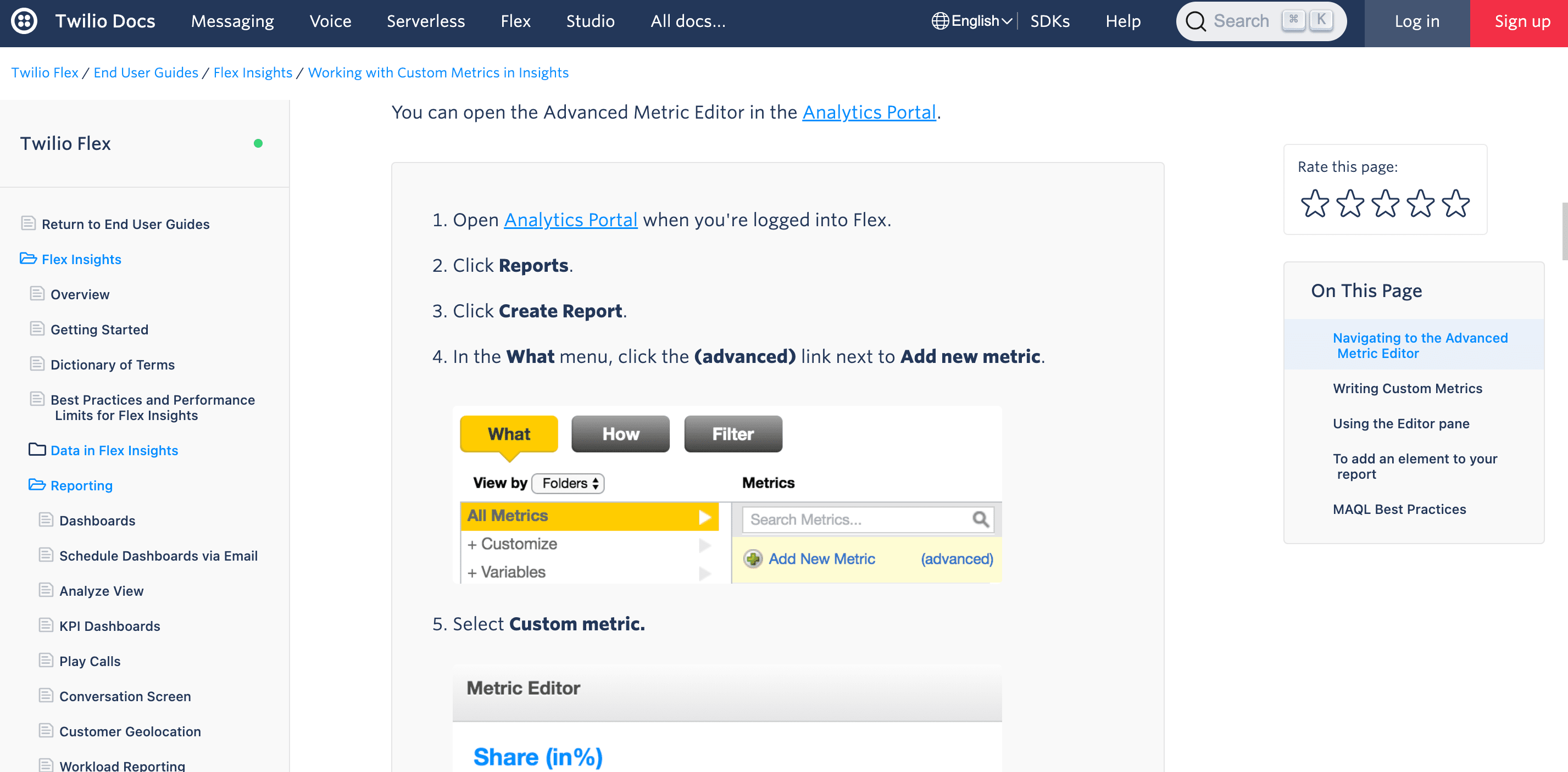Click the Twilio Docs title

click(105, 21)
